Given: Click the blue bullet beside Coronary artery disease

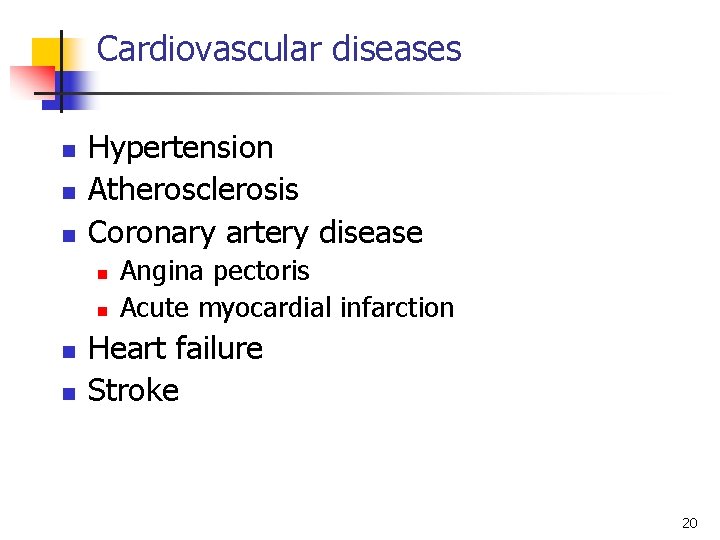Looking at the screenshot, I should [x=69, y=236].
